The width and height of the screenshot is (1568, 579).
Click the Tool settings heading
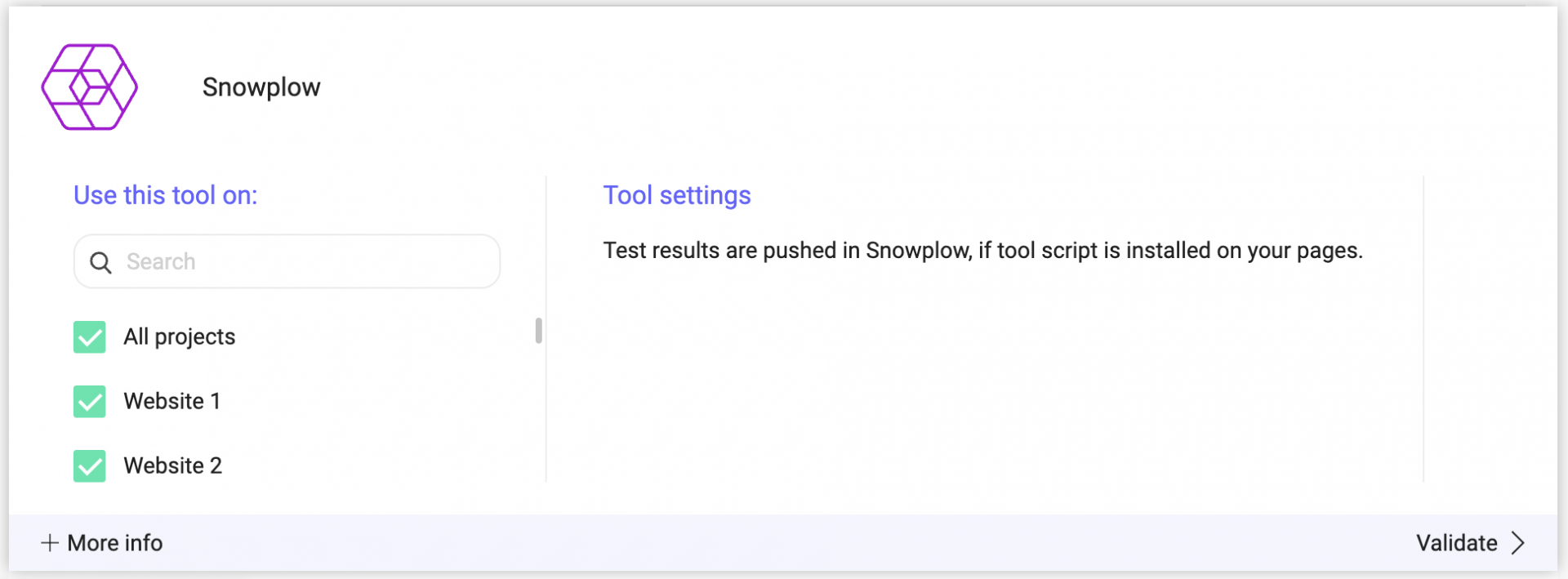point(677,195)
